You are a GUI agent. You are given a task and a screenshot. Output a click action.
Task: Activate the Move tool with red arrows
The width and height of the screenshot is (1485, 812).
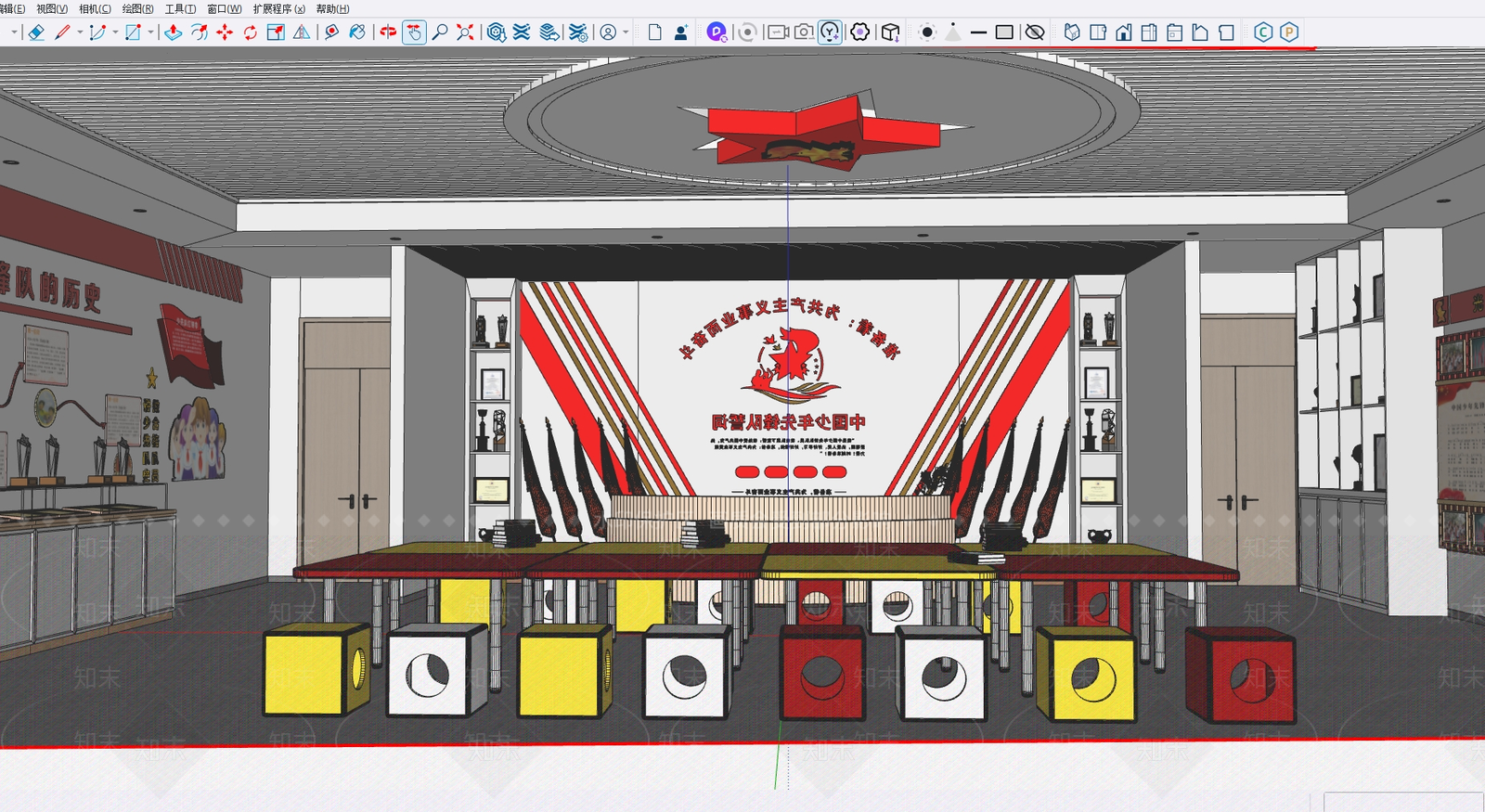click(x=225, y=32)
